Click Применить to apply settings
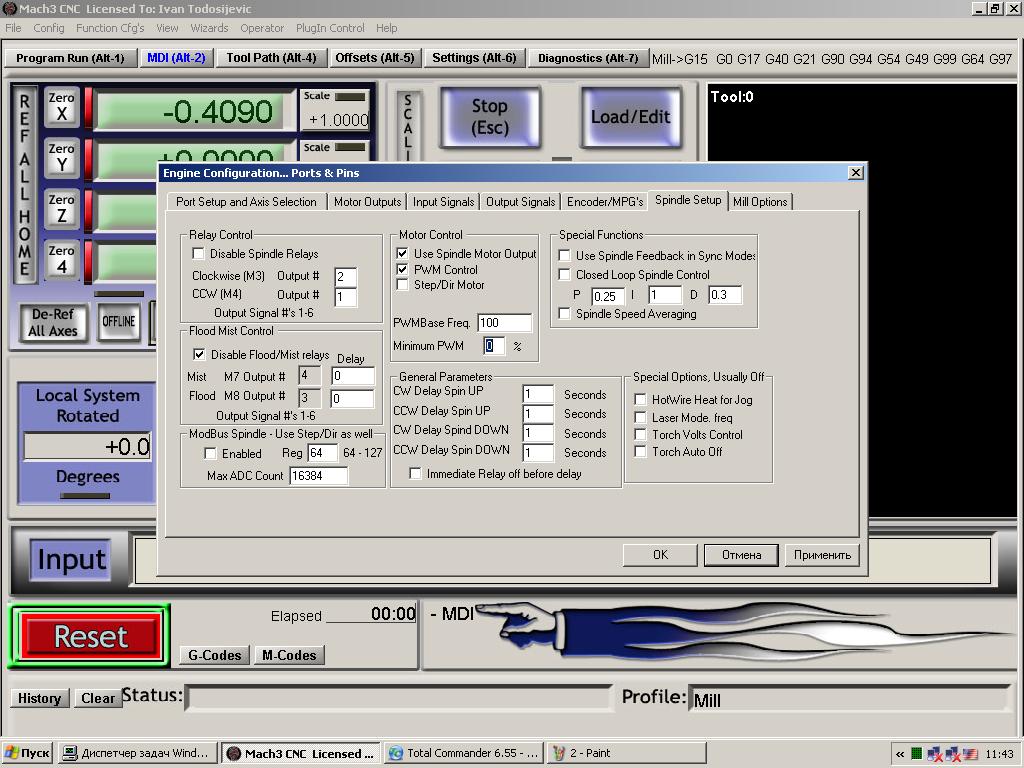The height and width of the screenshot is (768, 1024). coord(822,554)
